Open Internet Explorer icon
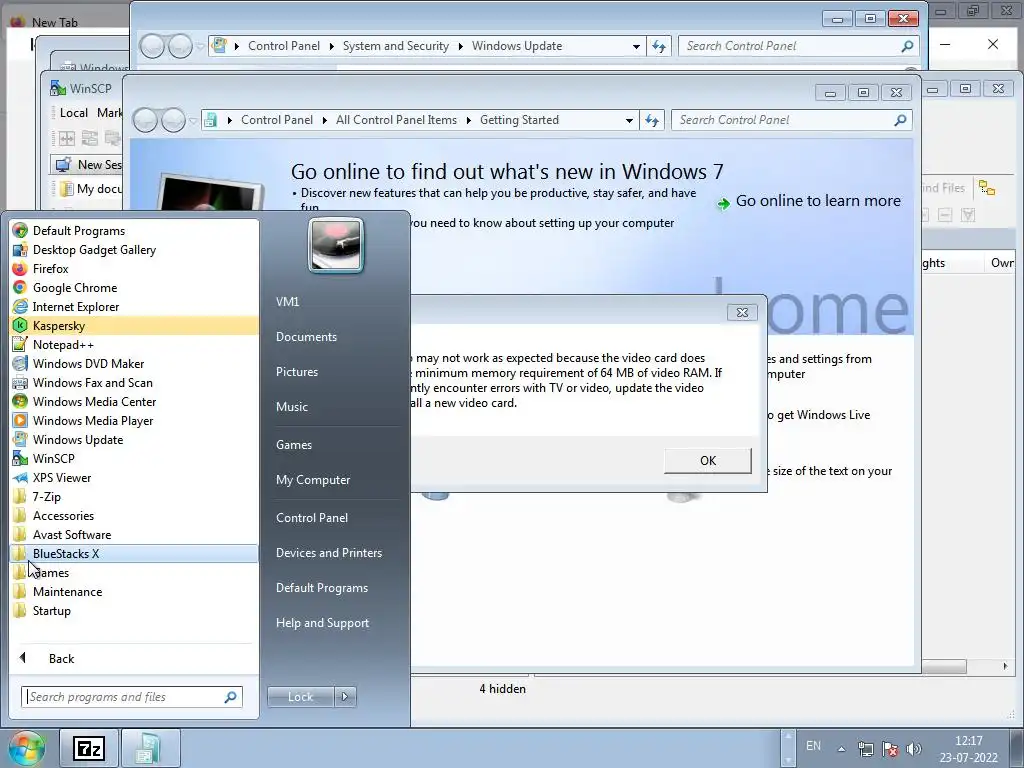The width and height of the screenshot is (1024, 768). 20,306
